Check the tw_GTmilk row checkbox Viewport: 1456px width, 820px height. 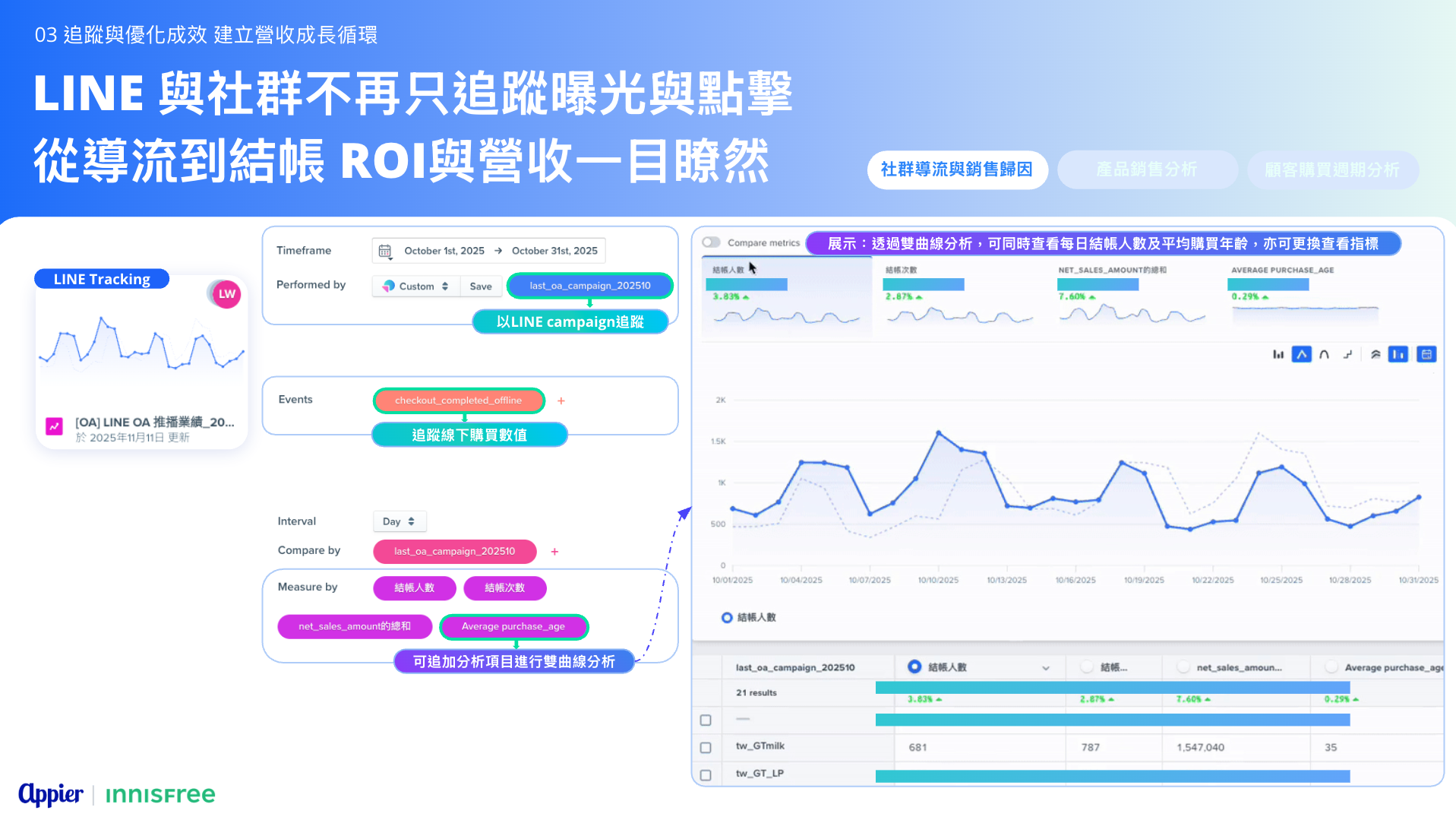click(x=706, y=748)
